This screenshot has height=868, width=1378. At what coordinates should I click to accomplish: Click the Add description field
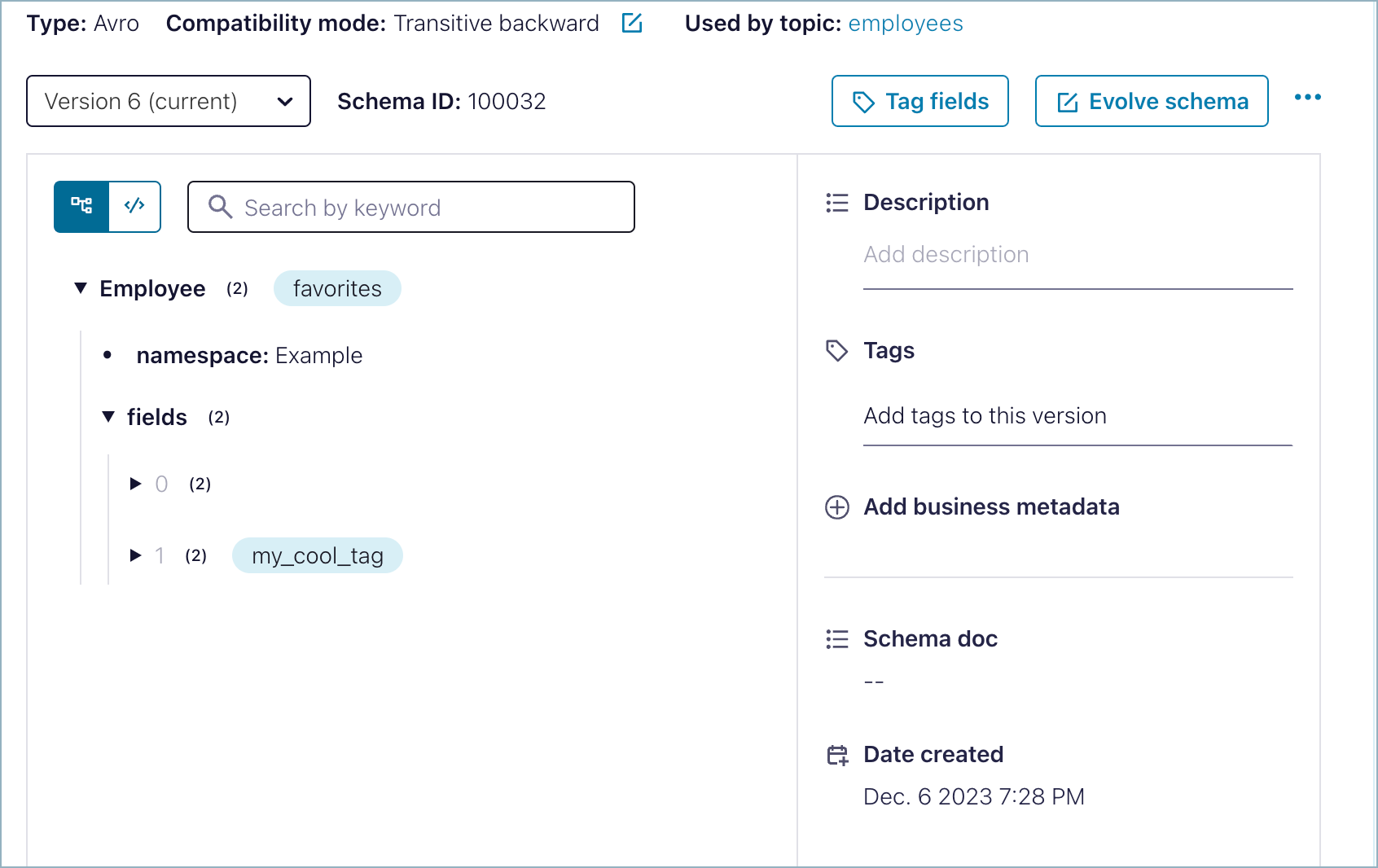[1077, 255]
